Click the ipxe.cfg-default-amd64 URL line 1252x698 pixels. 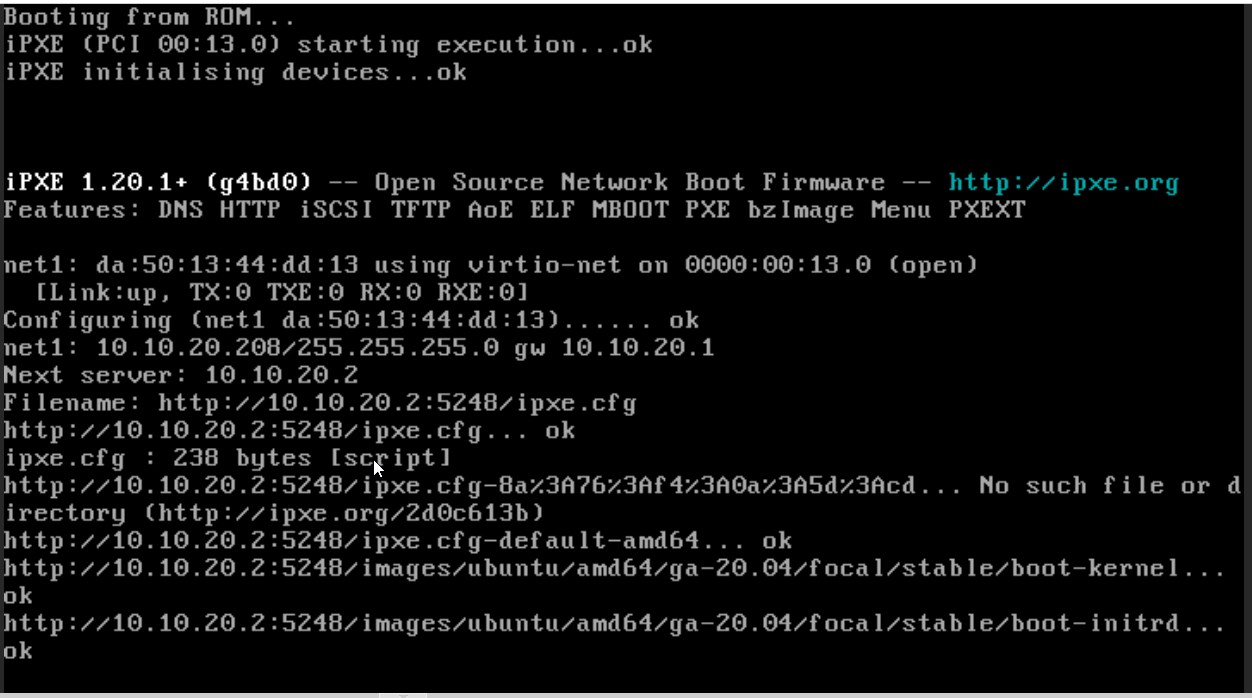[x=398, y=541]
